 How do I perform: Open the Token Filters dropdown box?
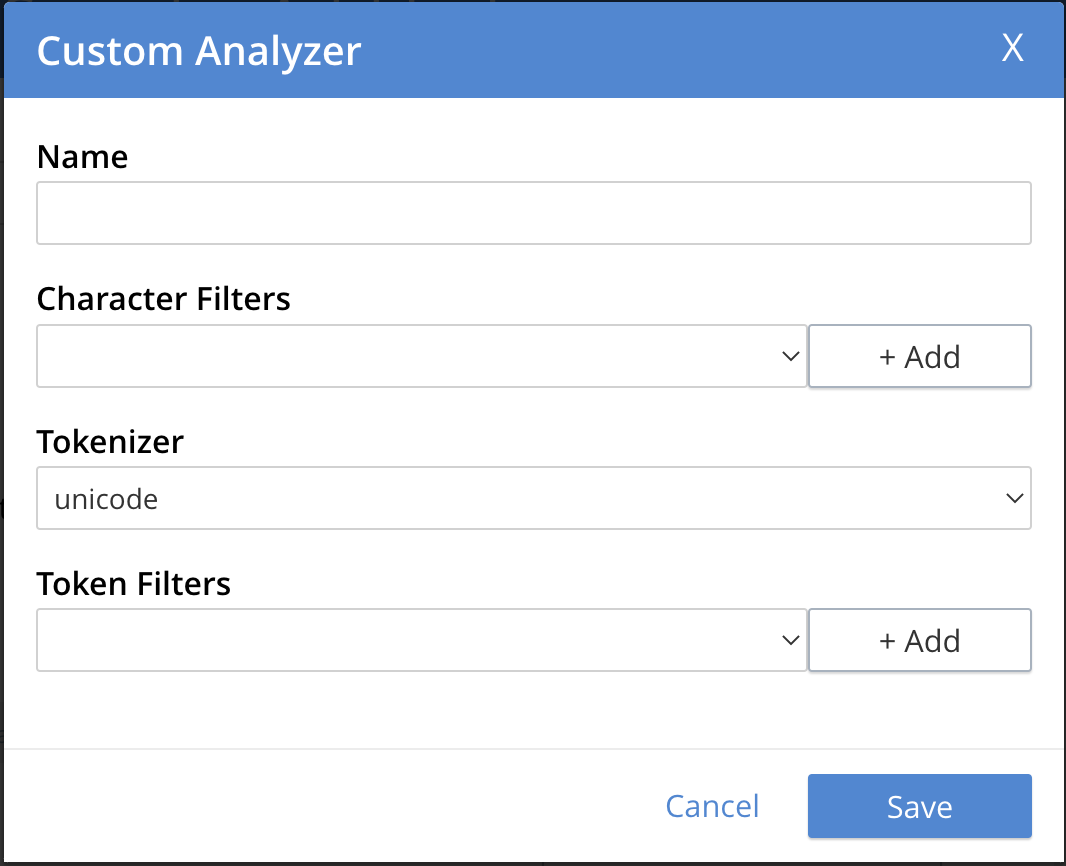pyautogui.click(x=410, y=640)
